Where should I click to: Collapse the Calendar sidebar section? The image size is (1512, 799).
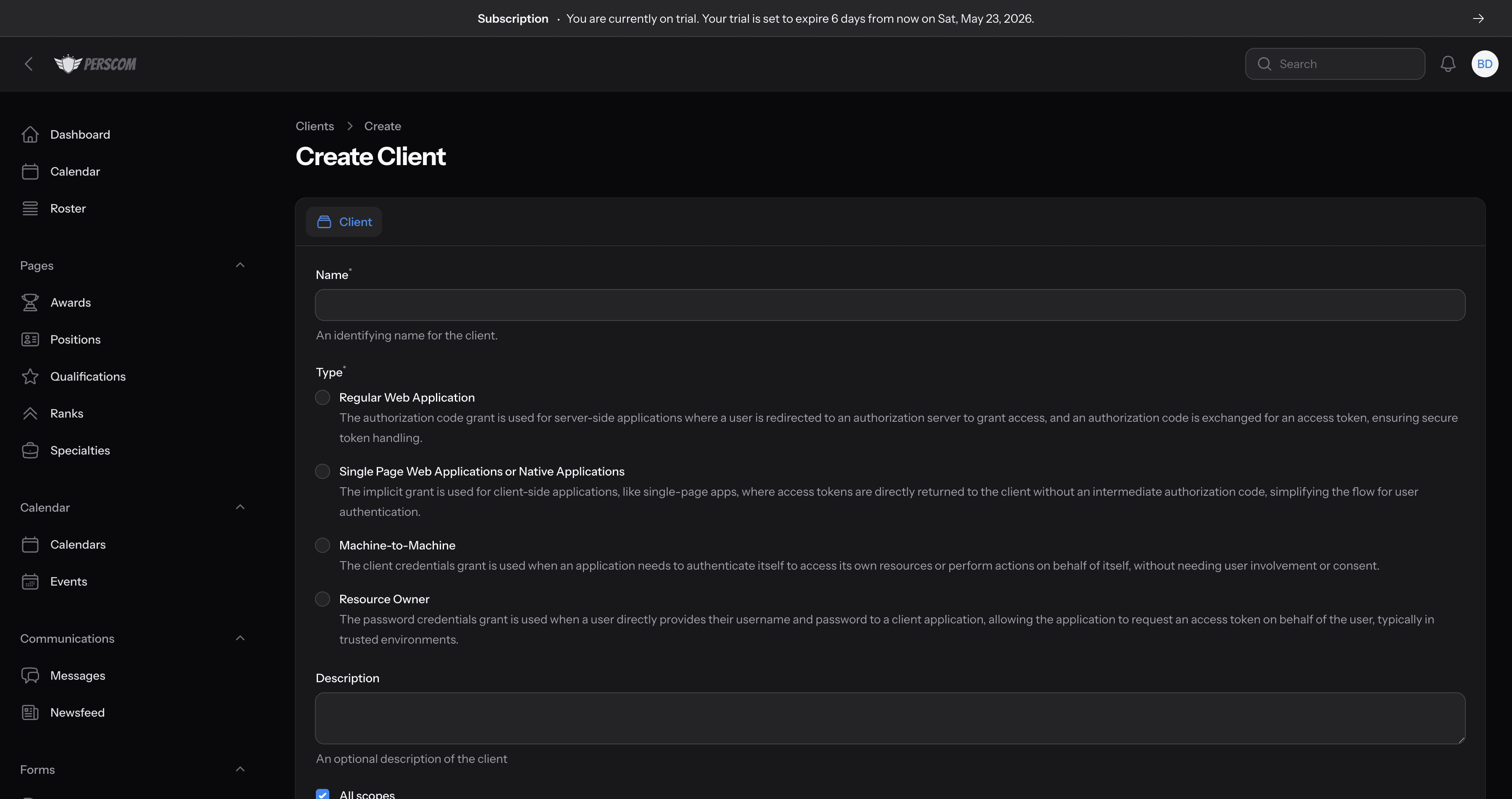[240, 507]
